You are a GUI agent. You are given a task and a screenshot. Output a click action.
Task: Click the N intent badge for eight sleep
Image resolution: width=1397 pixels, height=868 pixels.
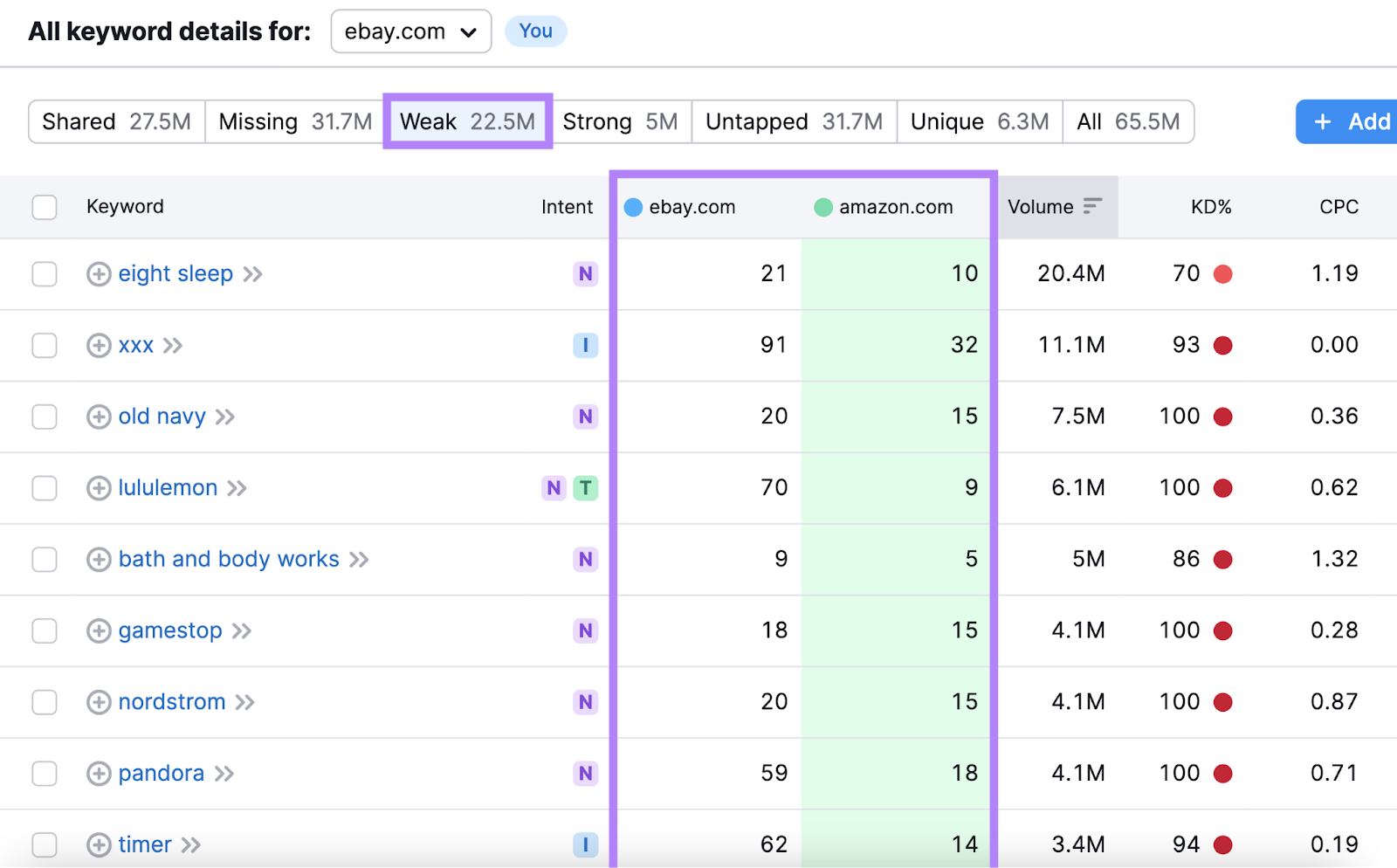(x=585, y=273)
